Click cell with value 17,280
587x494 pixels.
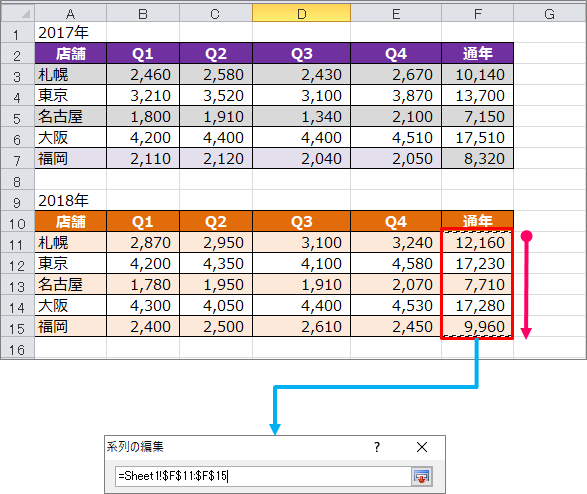tap(478, 305)
